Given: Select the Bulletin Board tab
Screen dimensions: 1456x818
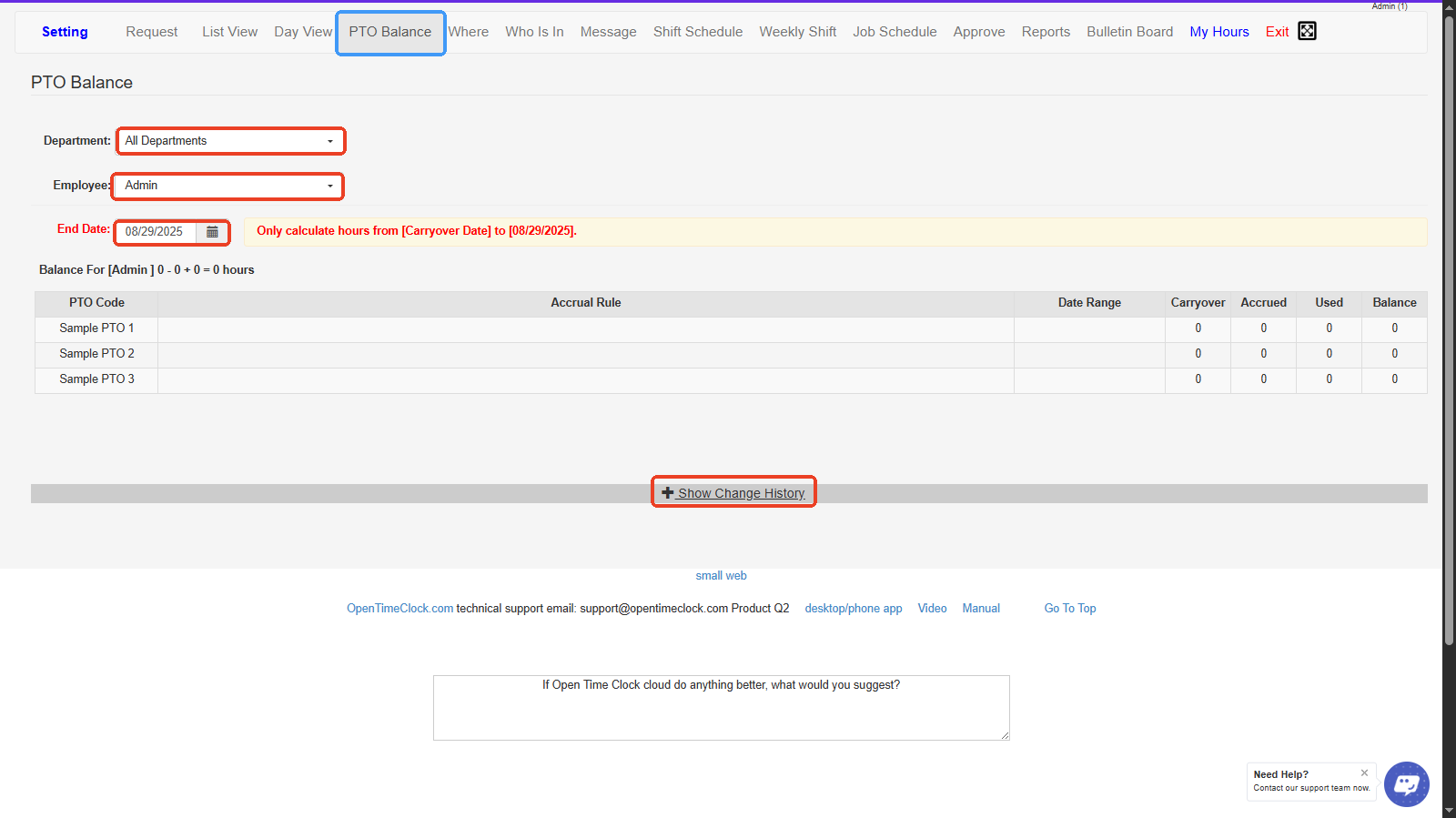Looking at the screenshot, I should click(1129, 32).
